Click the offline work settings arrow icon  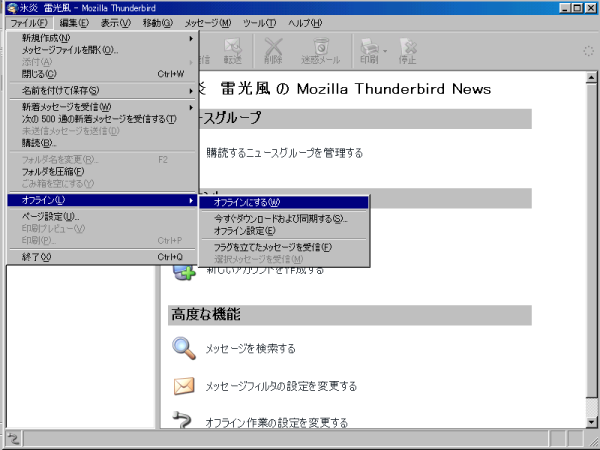(x=182, y=420)
